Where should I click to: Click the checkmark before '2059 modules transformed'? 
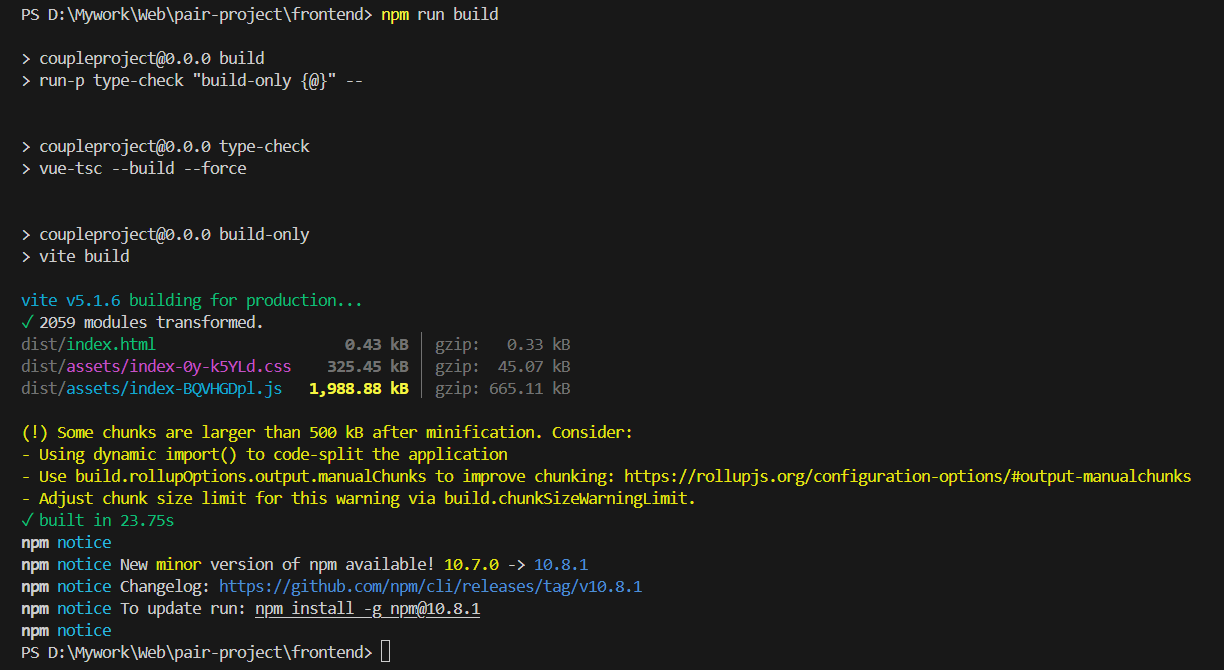[x=27, y=322]
